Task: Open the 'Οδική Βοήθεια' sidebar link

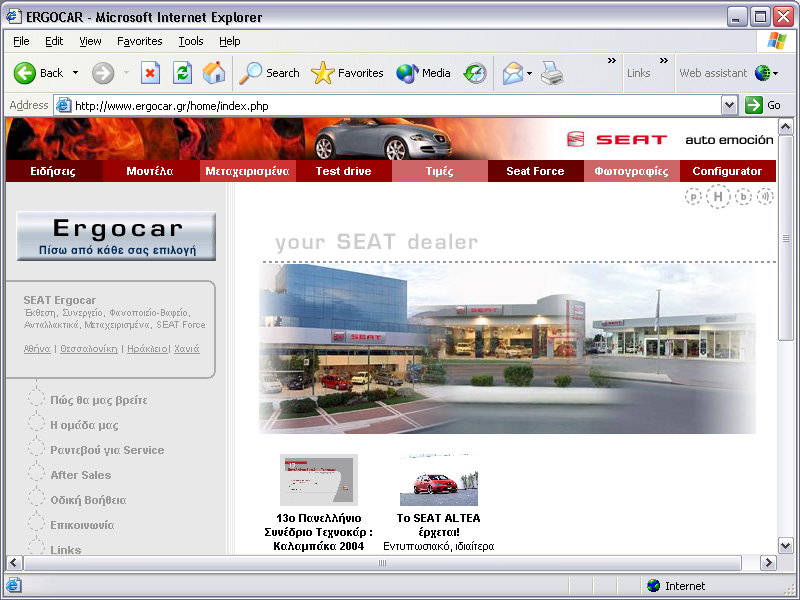Action: (x=88, y=500)
